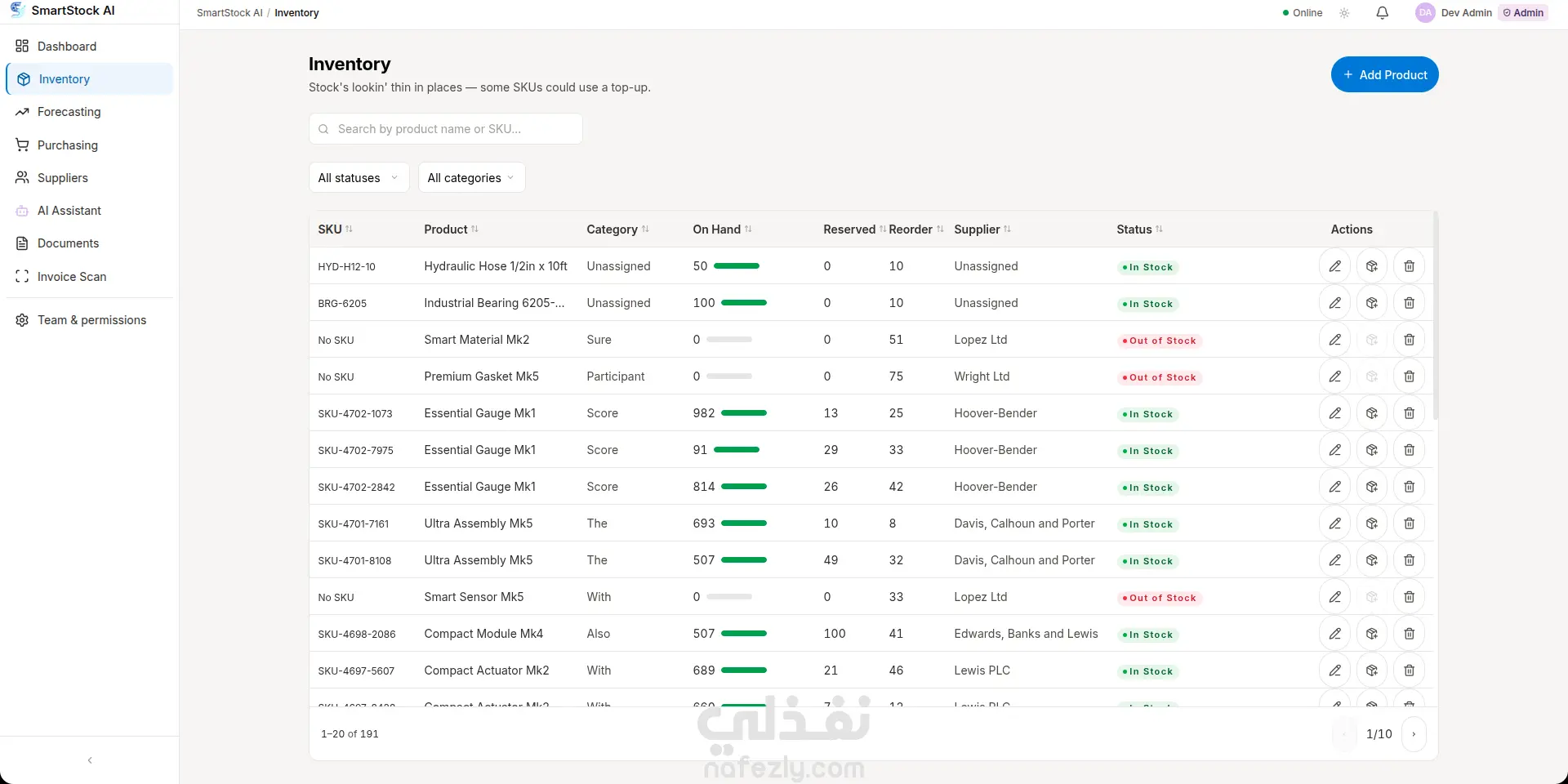Image resolution: width=1568 pixels, height=784 pixels.
Task: Expand the All categories filter
Action: coord(471,178)
